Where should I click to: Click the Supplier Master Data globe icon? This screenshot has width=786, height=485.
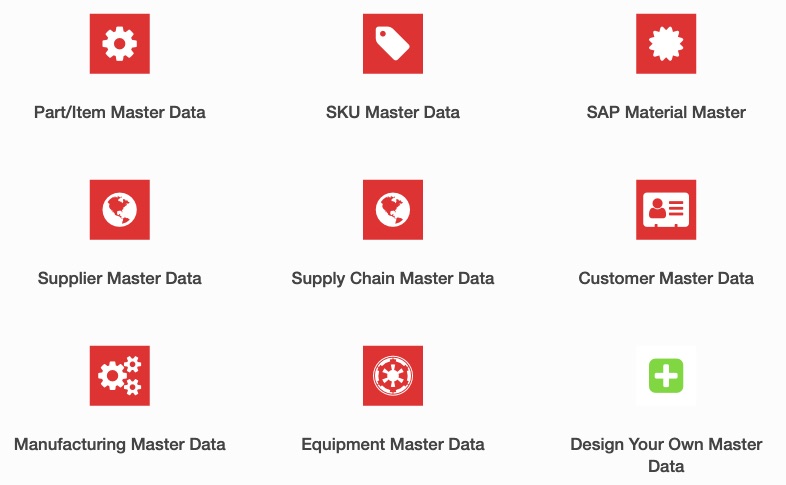coord(119,209)
